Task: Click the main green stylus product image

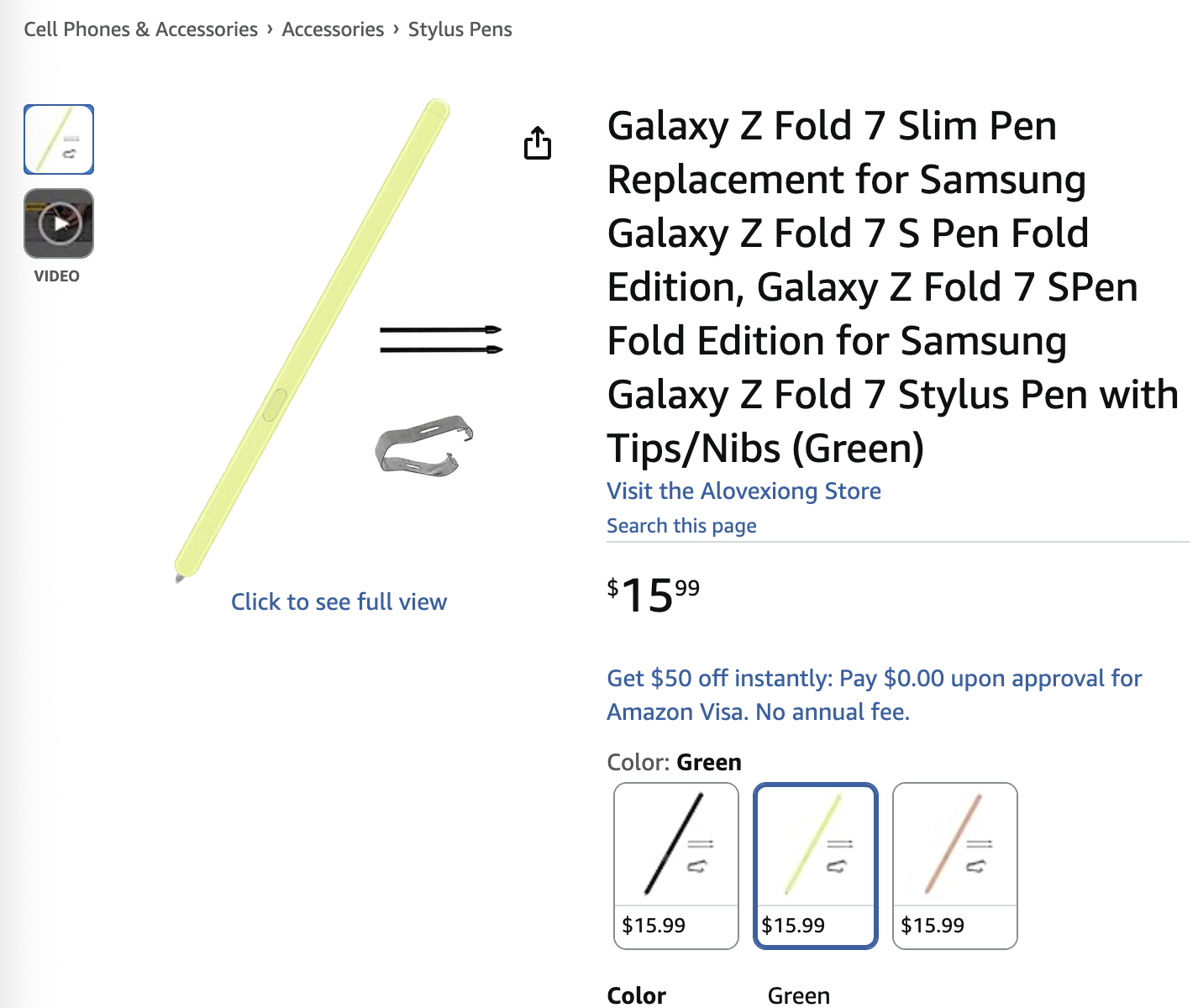Action: tap(313, 340)
